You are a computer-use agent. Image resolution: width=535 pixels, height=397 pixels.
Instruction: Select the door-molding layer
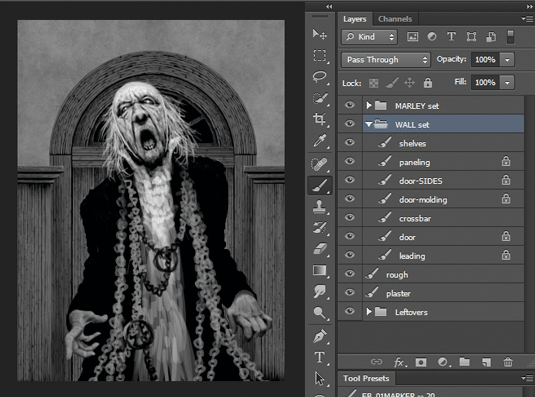click(443, 200)
